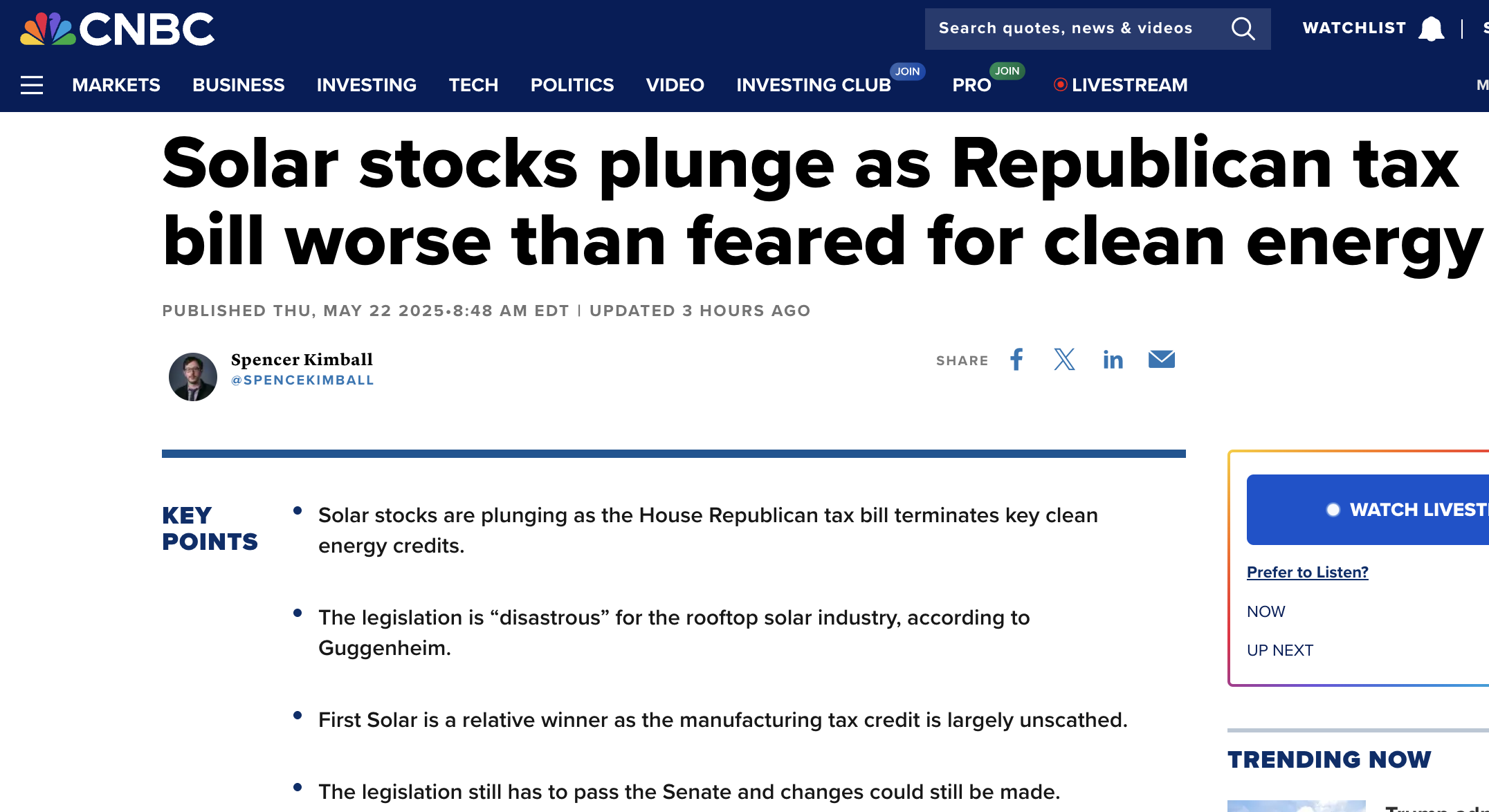Open the Video section
This screenshot has height=812, width=1489.
675,85
